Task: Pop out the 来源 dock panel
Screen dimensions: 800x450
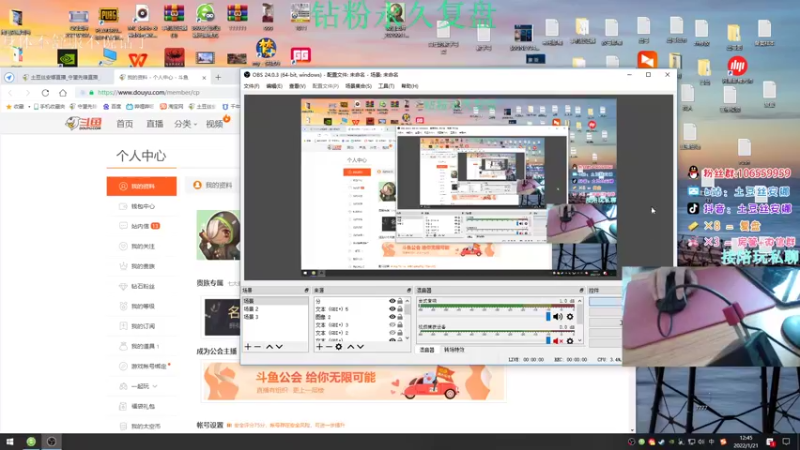Action: click(409, 290)
